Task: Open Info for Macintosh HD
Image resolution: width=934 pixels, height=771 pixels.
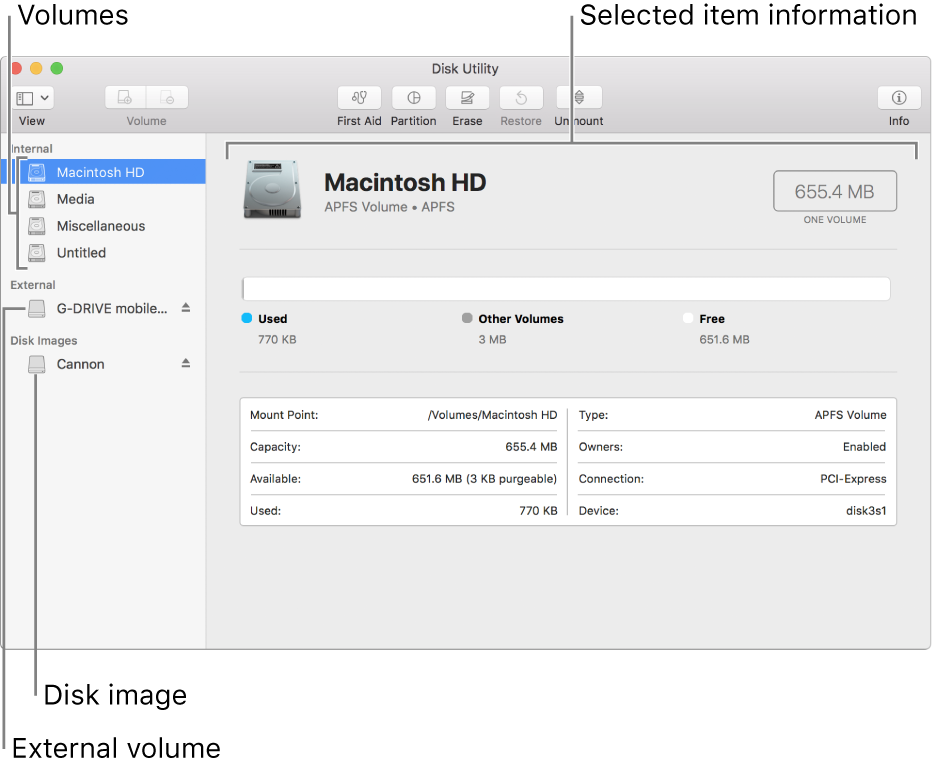Action: click(898, 98)
